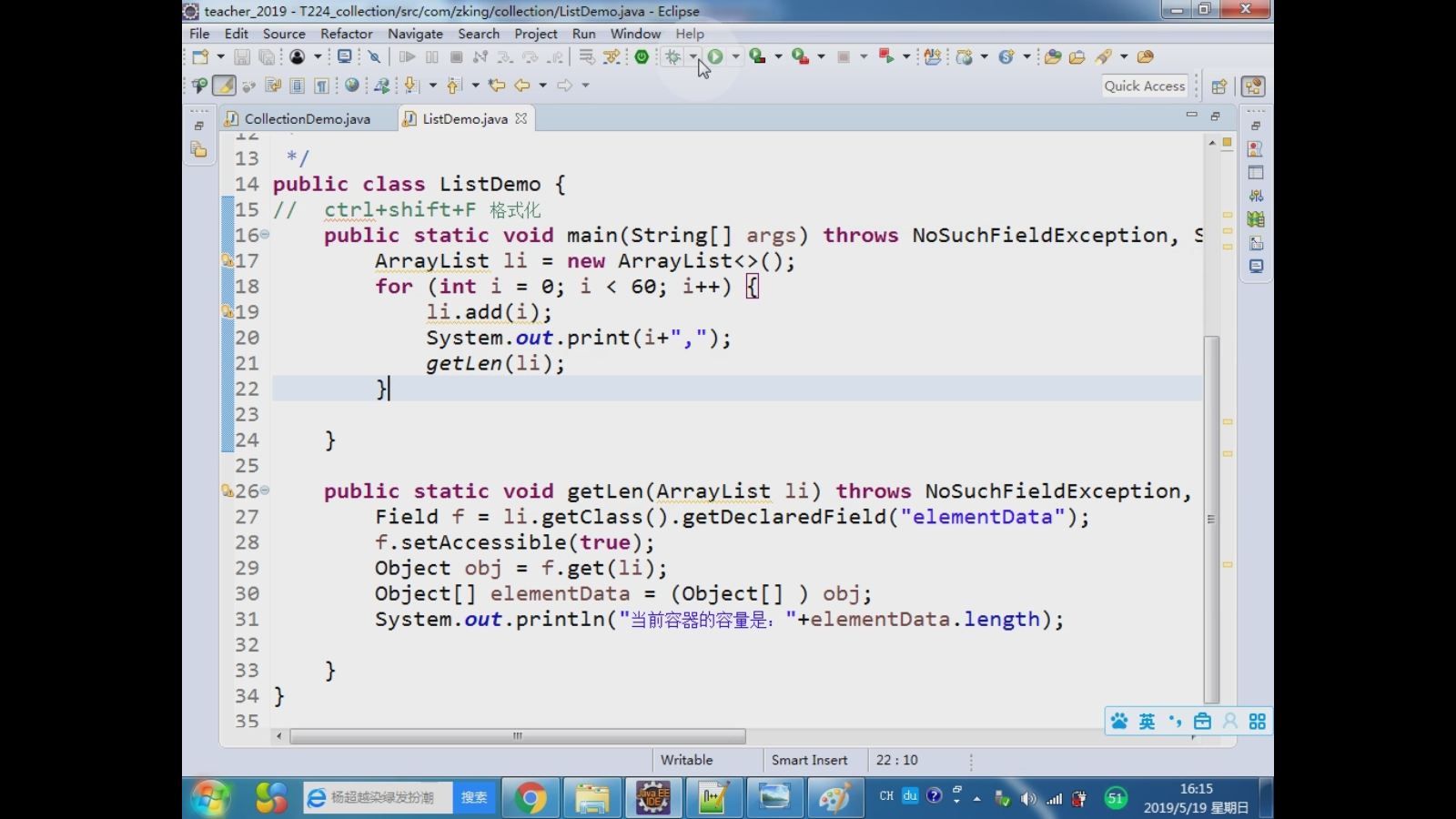This screenshot has height=819, width=1456.
Task: Open the Navigate menu
Action: (x=415, y=34)
